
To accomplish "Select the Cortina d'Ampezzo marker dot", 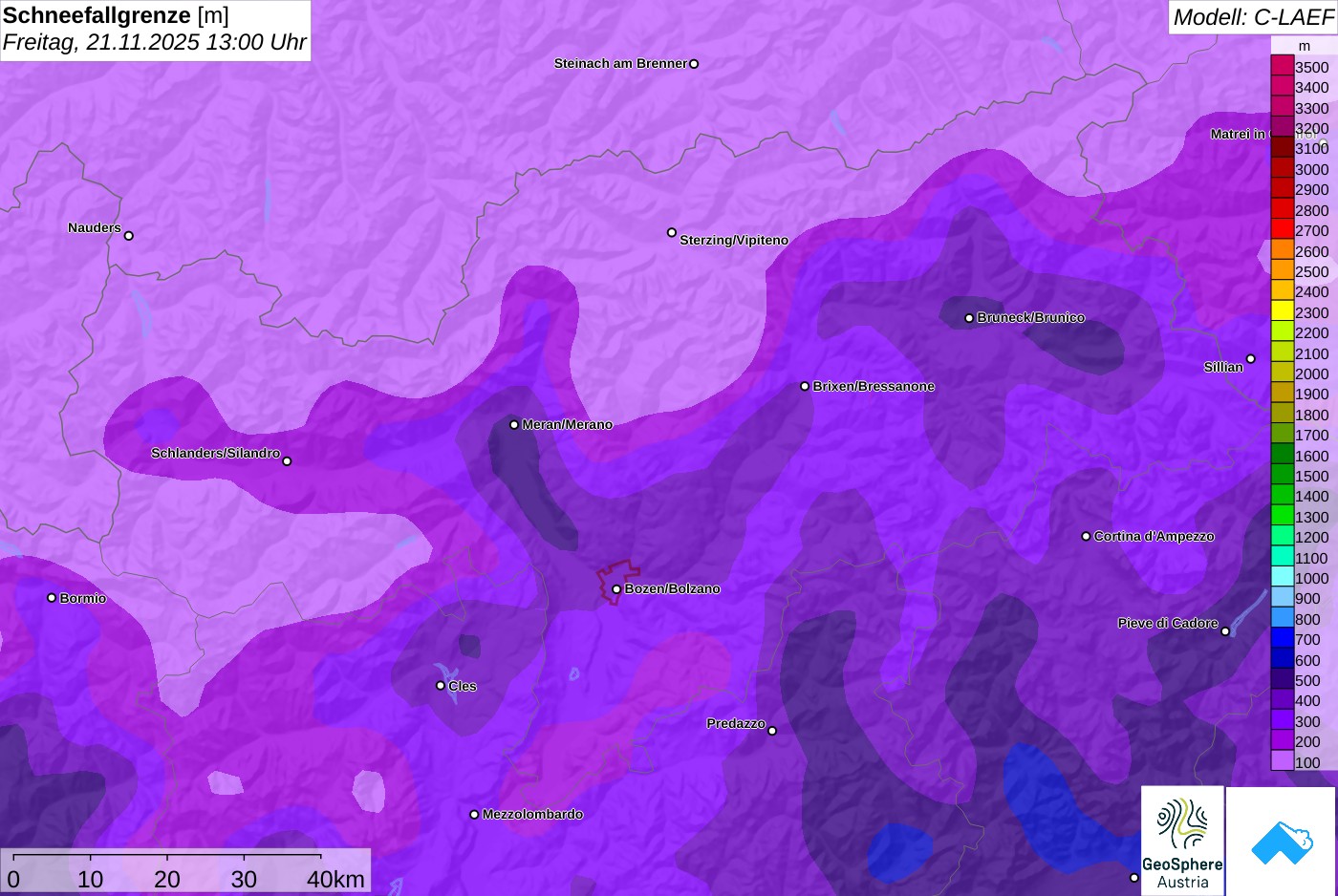I will [1086, 536].
